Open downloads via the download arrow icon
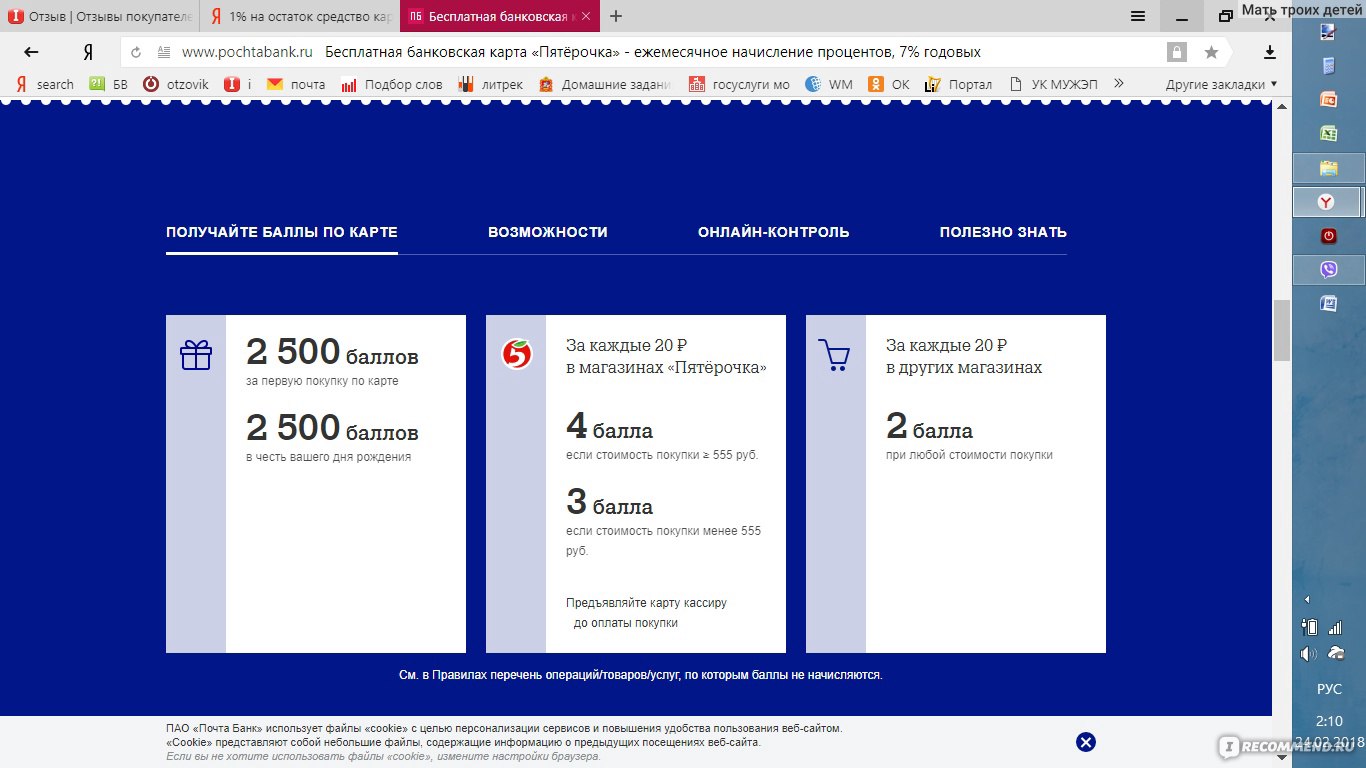 [x=1270, y=52]
